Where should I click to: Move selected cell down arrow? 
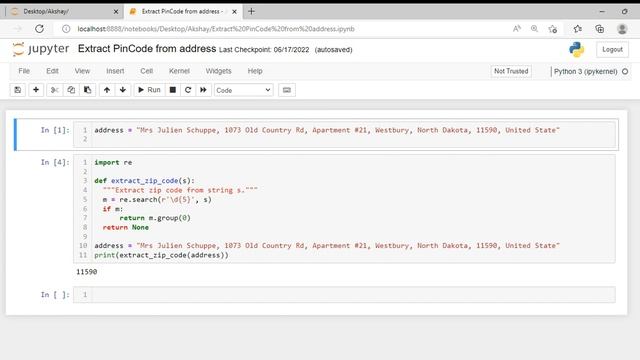coord(123,90)
